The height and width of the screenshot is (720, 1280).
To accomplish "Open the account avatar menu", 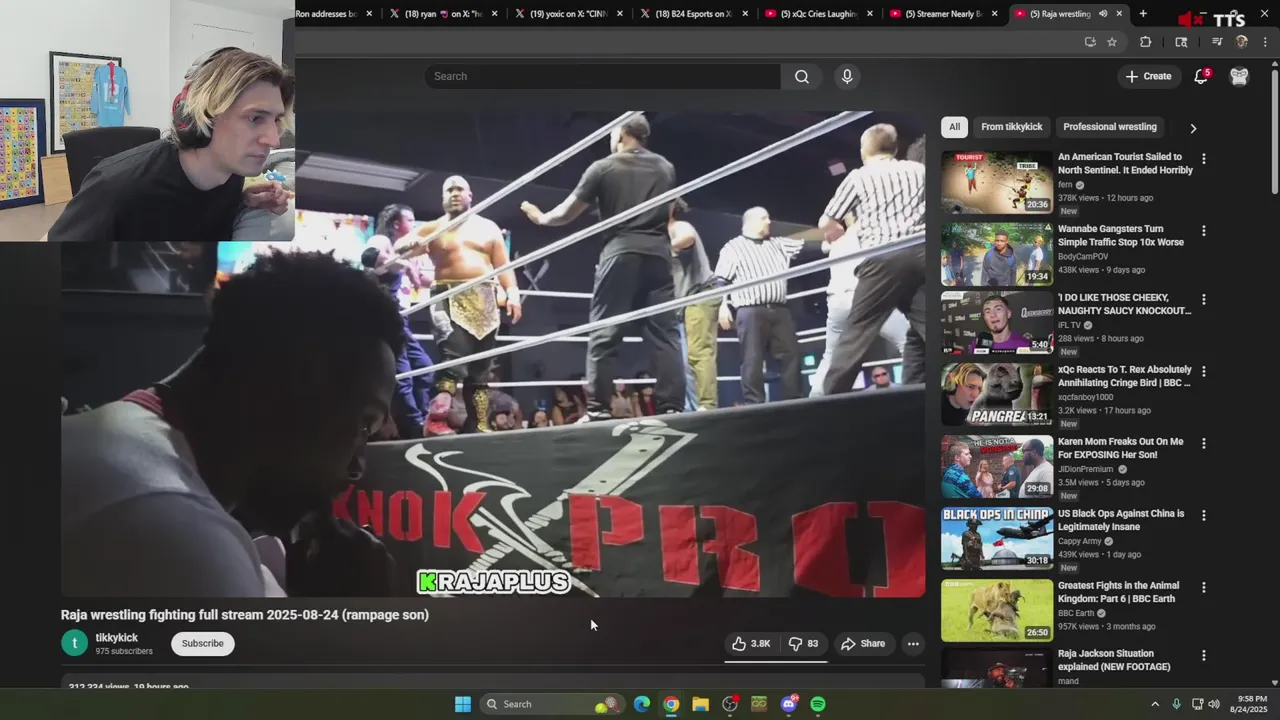I will click(x=1239, y=76).
